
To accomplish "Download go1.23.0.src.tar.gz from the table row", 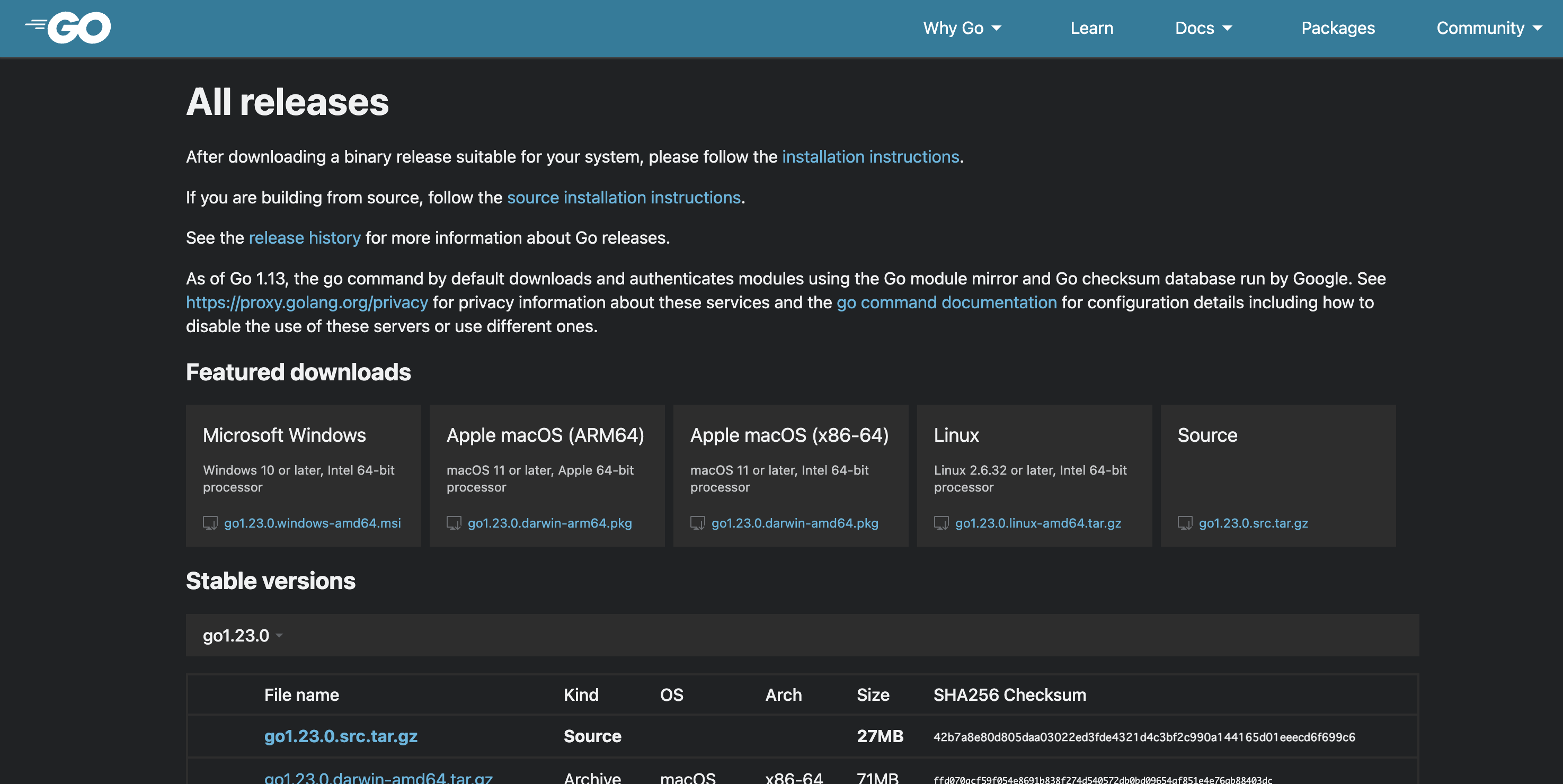I will click(x=340, y=736).
